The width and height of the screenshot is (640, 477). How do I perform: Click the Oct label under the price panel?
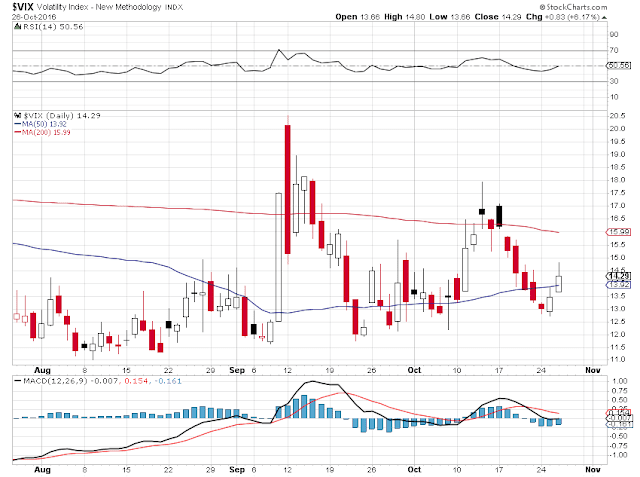coord(414,370)
